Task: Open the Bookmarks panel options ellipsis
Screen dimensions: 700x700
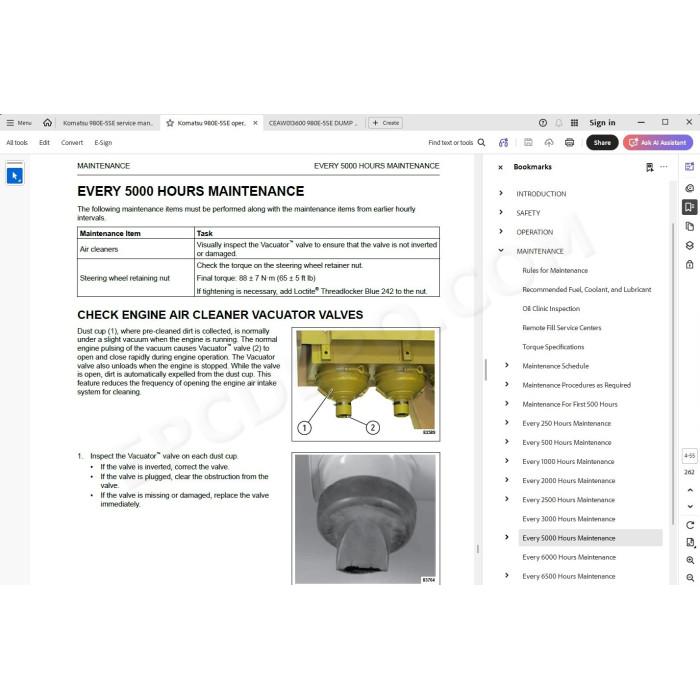Action: [664, 167]
